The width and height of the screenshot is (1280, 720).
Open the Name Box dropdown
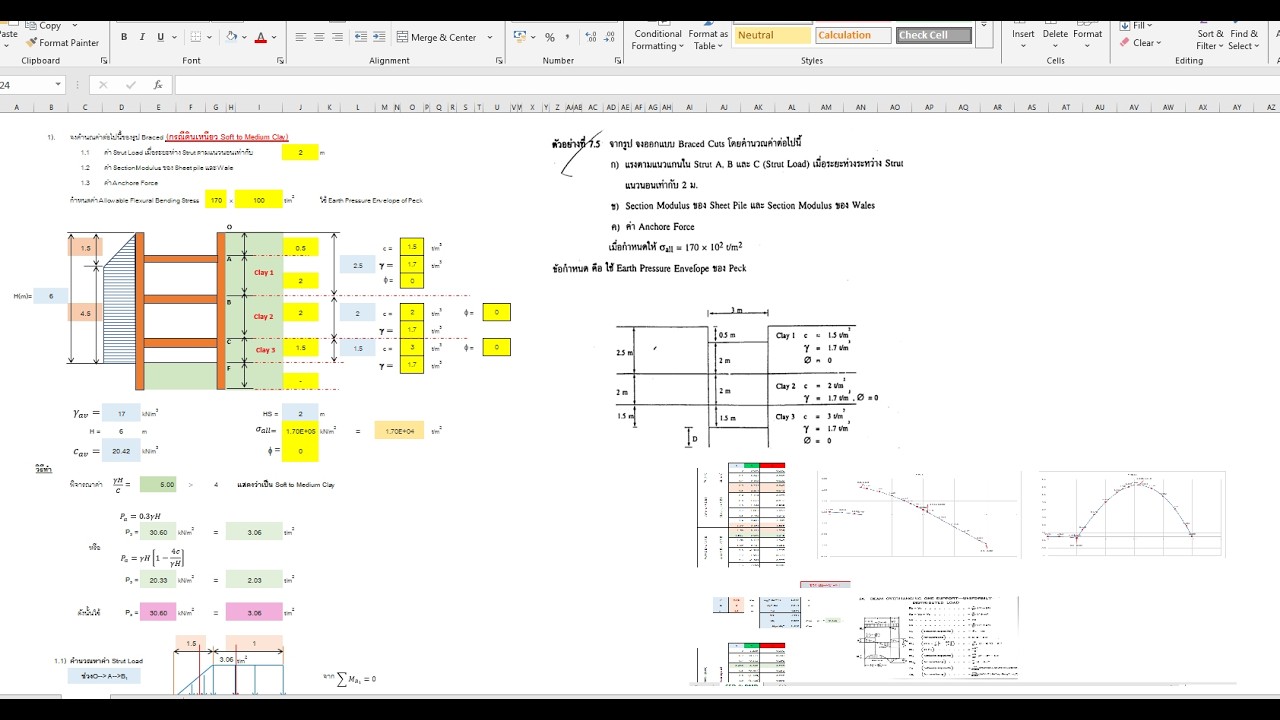(59, 85)
